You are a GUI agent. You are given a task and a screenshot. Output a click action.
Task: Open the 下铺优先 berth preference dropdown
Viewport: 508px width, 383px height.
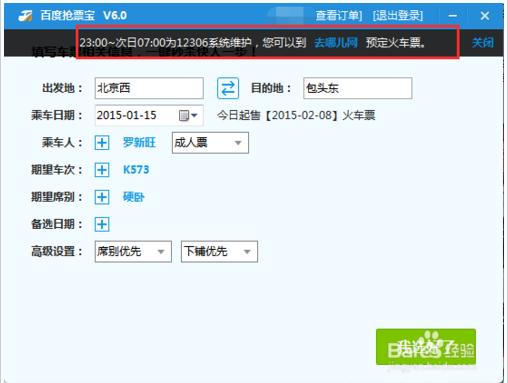point(219,252)
